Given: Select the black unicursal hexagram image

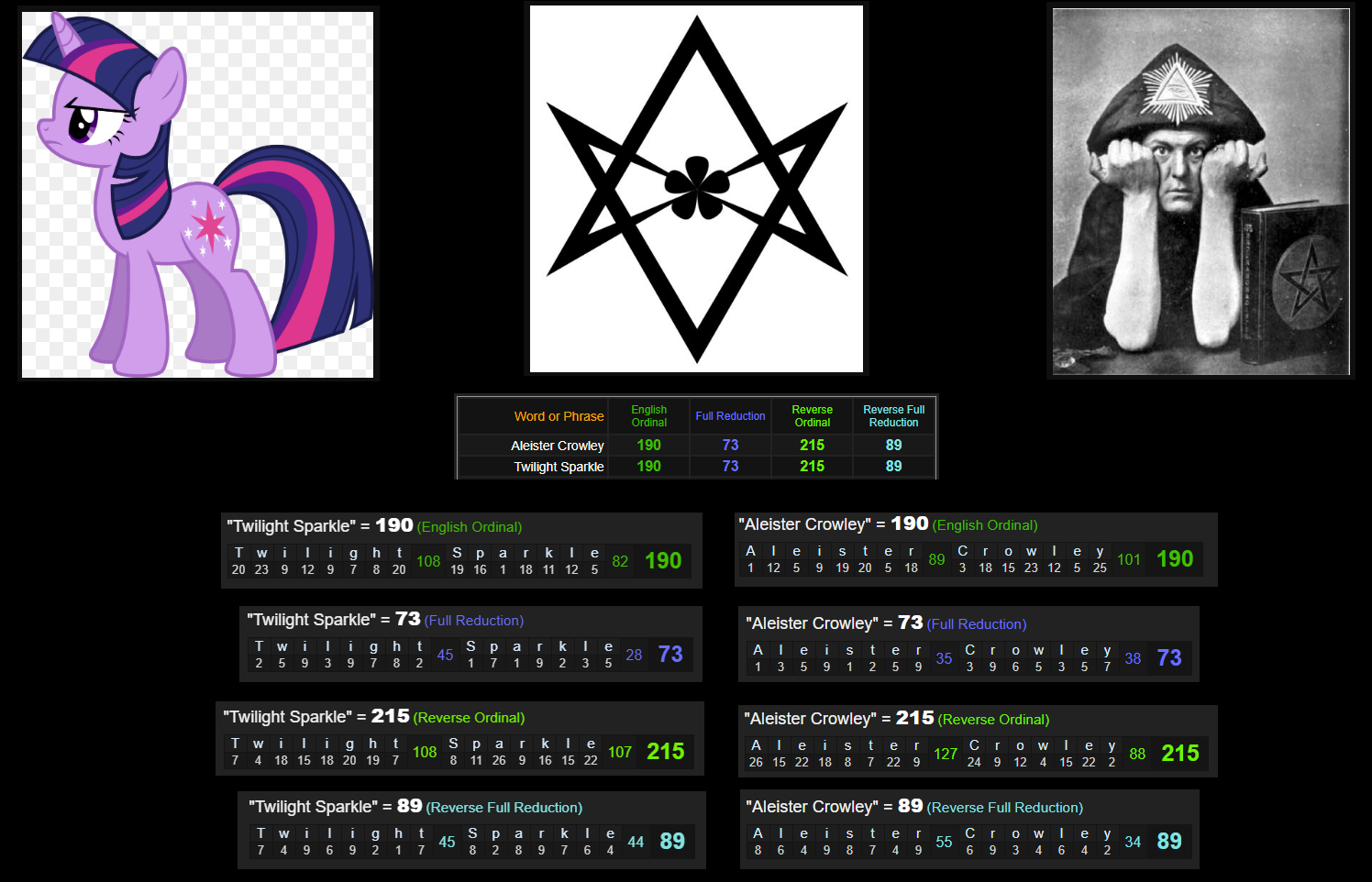Looking at the screenshot, I should (697, 189).
